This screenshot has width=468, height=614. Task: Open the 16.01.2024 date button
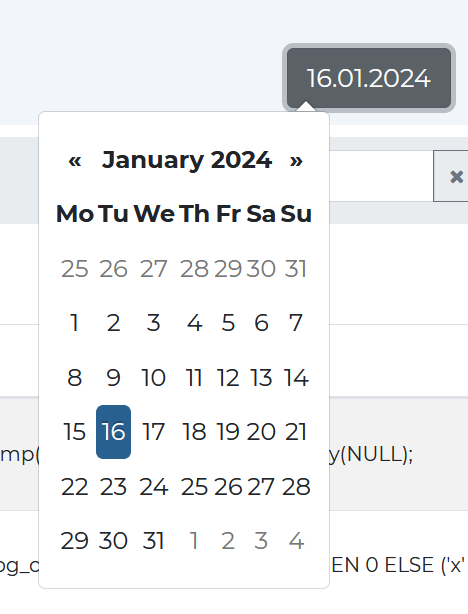[369, 78]
